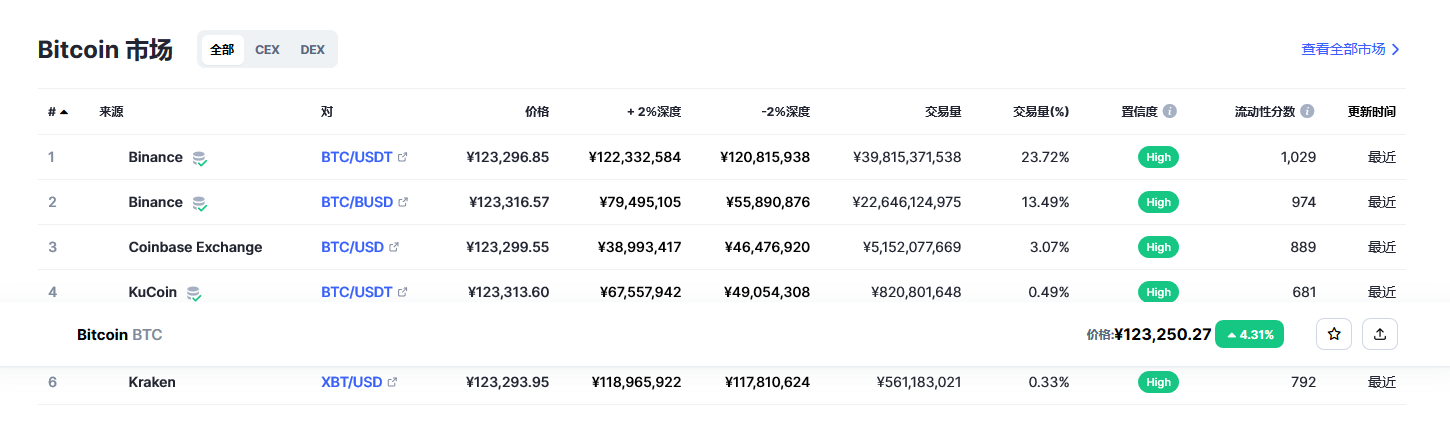
Task: Switch to the DEX filter tab
Action: point(312,50)
